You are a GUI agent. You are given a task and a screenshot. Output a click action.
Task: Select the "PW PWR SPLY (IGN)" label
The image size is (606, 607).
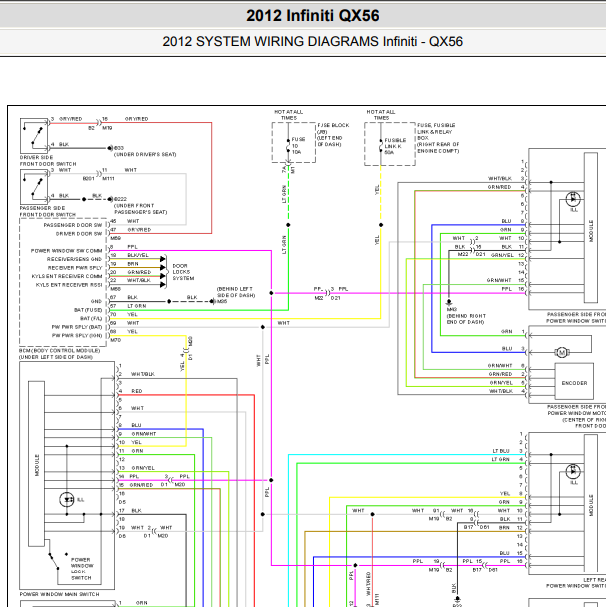click(77, 336)
